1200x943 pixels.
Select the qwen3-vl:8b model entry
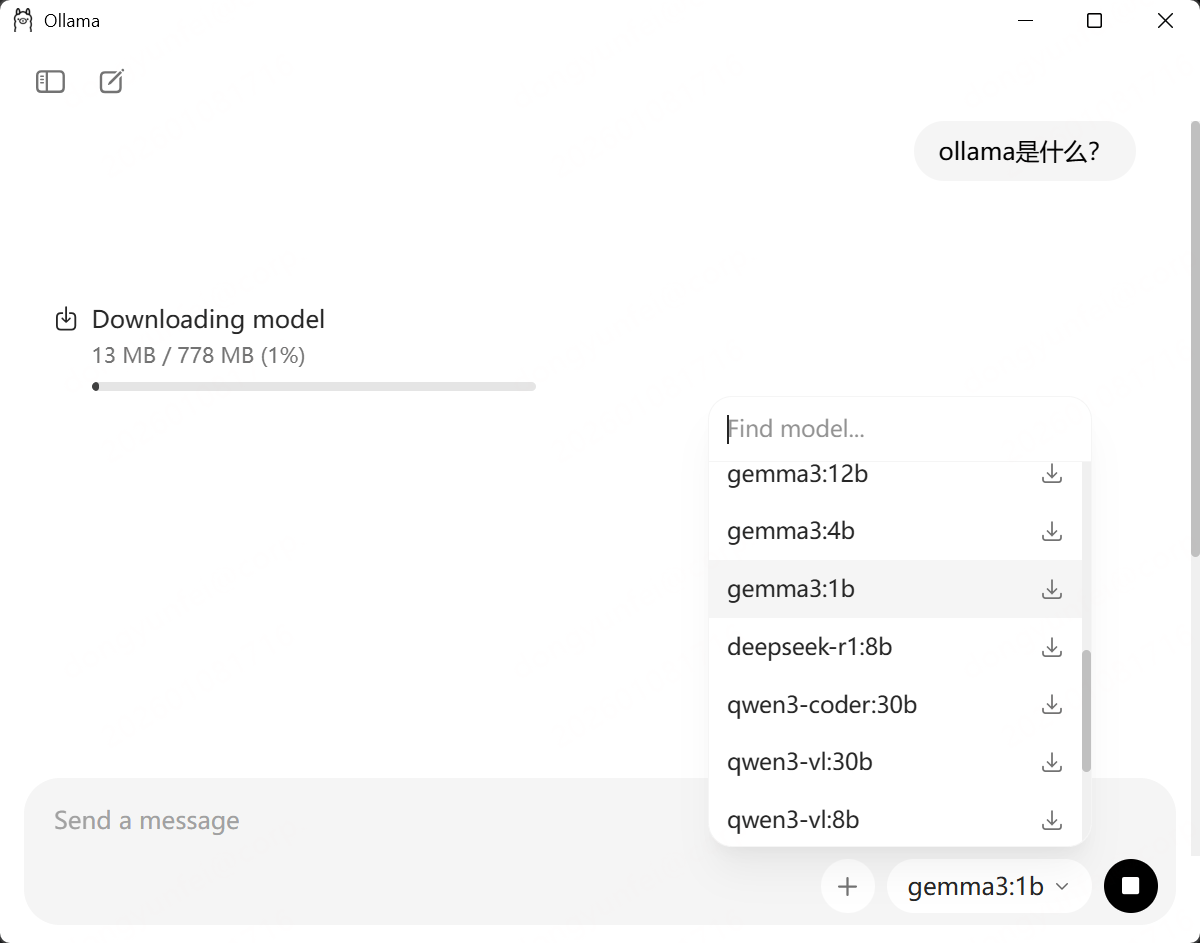[793, 820]
